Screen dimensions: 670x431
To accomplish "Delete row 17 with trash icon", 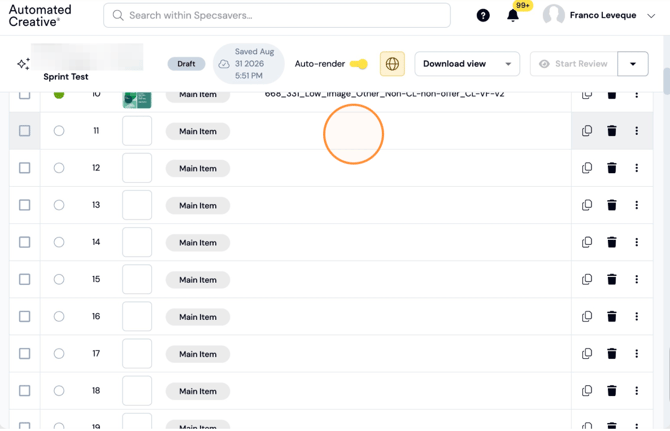I will (612, 354).
